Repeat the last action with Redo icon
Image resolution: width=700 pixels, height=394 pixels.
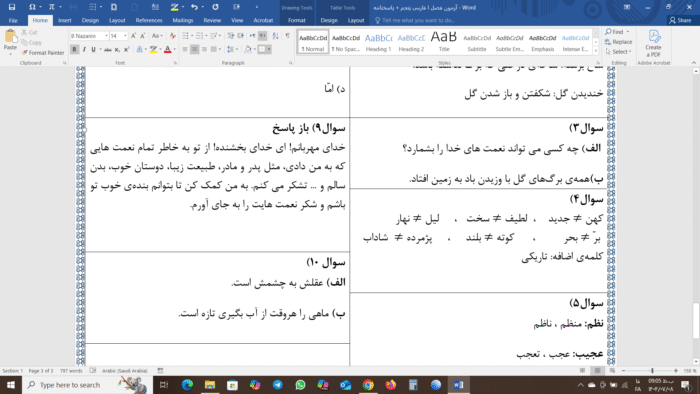pyautogui.click(x=216, y=7)
